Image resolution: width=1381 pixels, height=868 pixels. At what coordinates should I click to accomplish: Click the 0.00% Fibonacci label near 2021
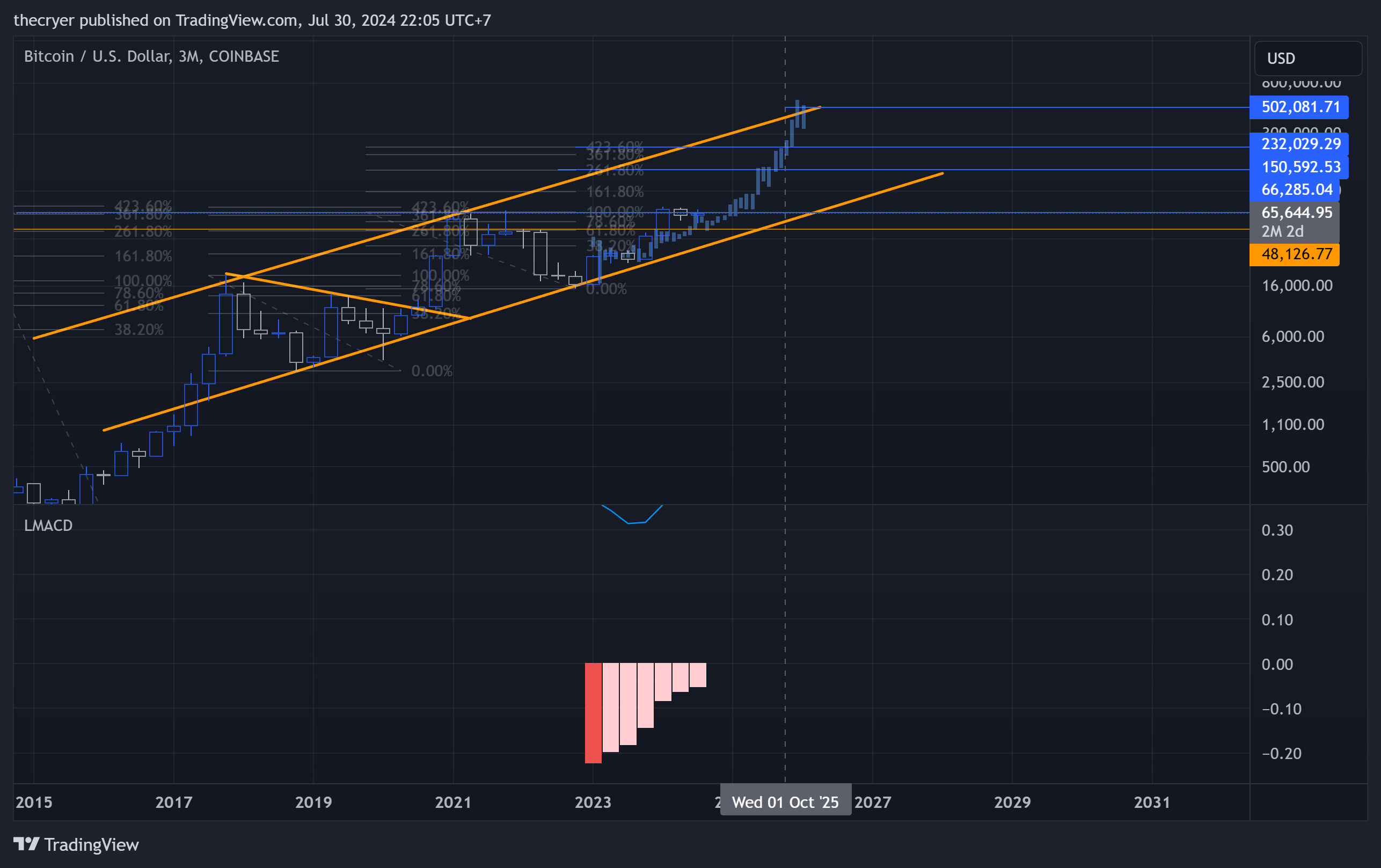click(432, 371)
